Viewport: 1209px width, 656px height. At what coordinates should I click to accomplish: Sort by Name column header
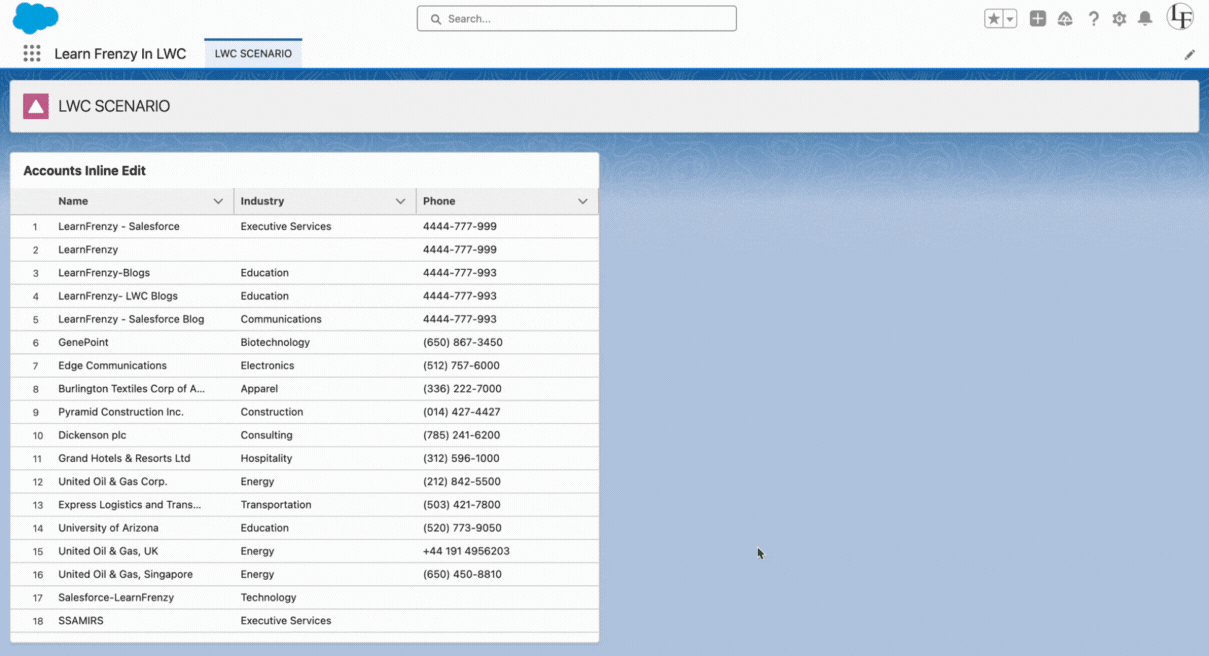(x=73, y=201)
